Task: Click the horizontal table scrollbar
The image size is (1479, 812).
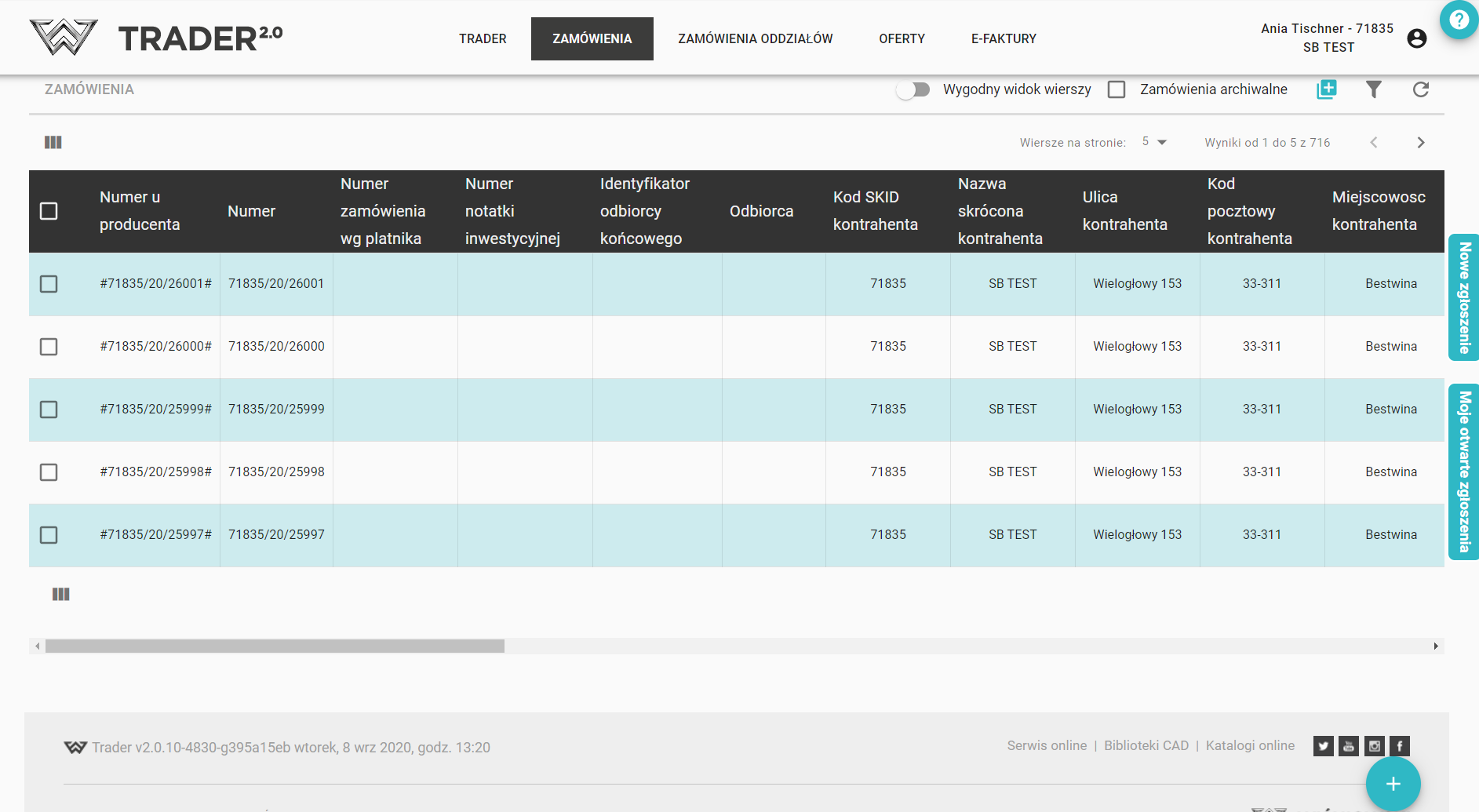Action: point(275,646)
